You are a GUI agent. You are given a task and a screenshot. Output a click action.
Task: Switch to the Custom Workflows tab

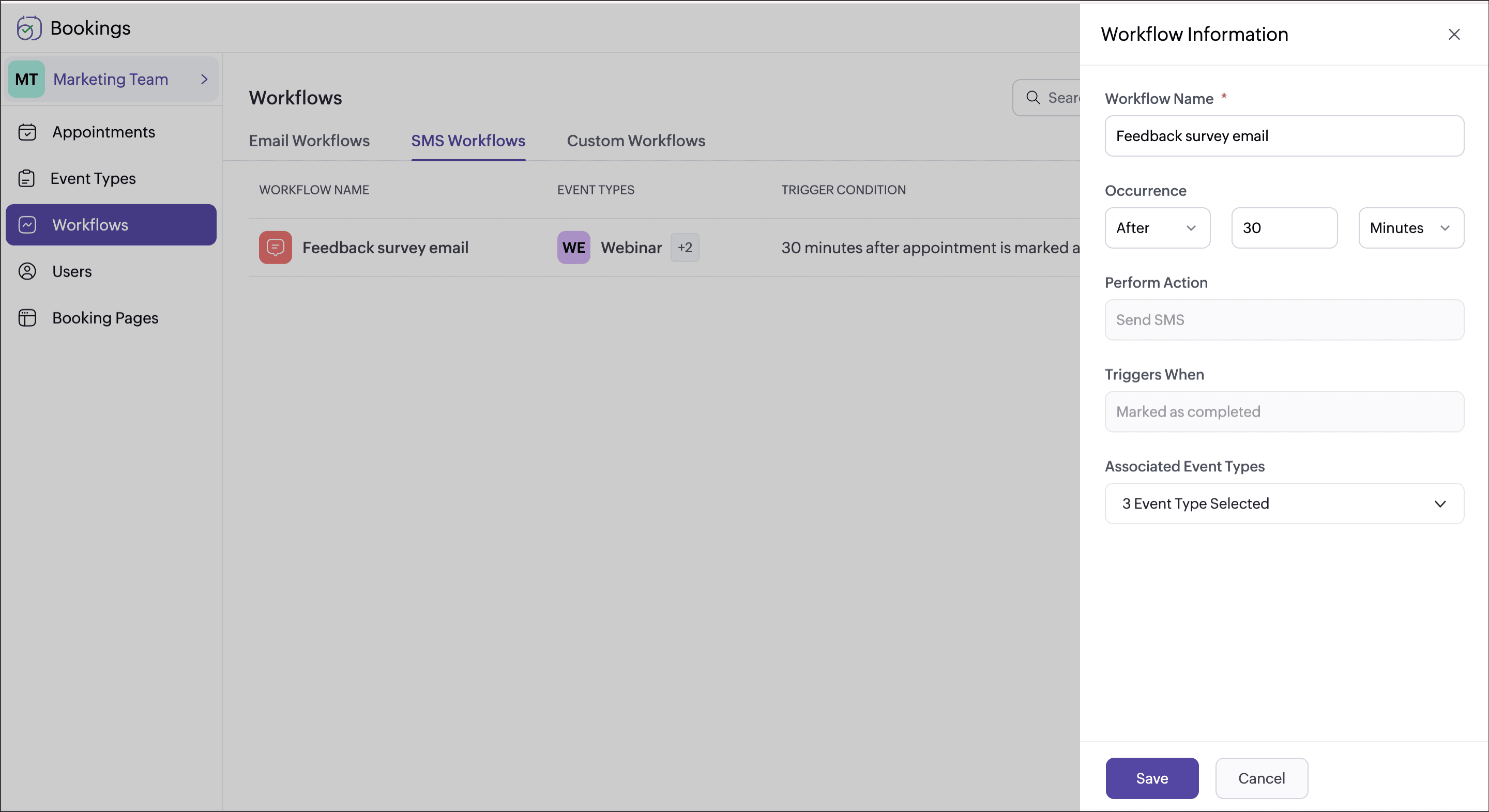(636, 141)
